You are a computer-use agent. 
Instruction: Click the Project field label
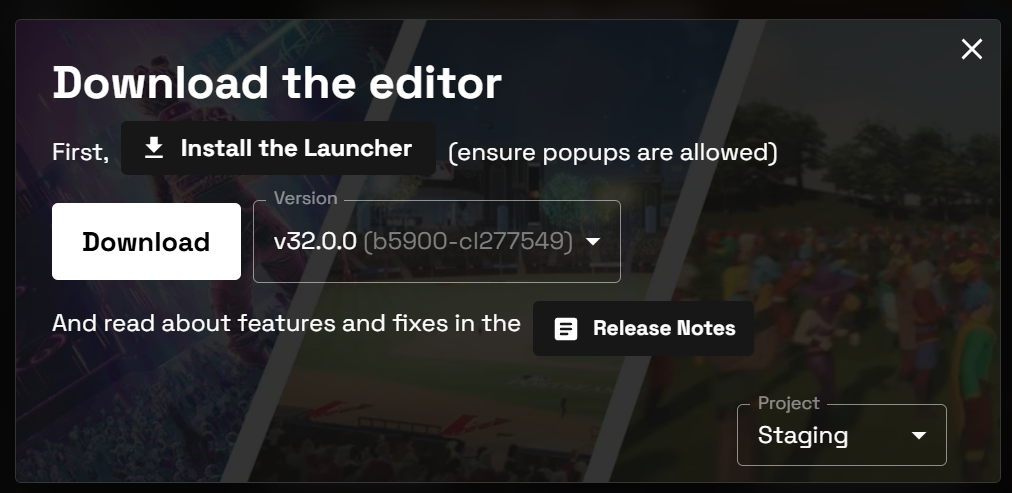789,403
